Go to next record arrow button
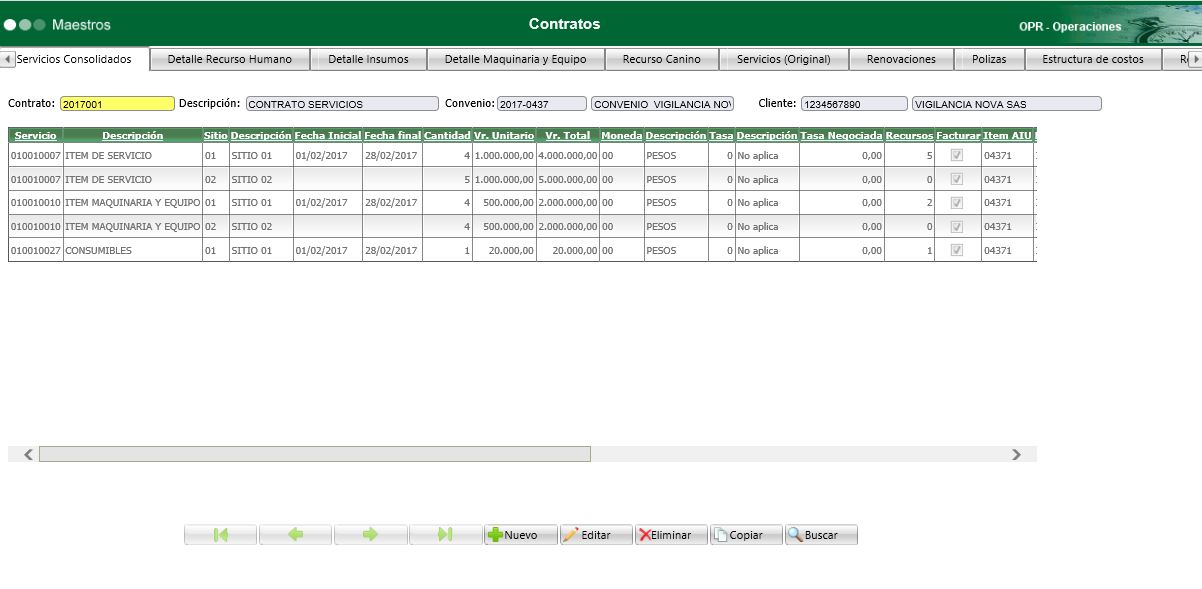Image resolution: width=1202 pixels, height=589 pixels. [371, 535]
